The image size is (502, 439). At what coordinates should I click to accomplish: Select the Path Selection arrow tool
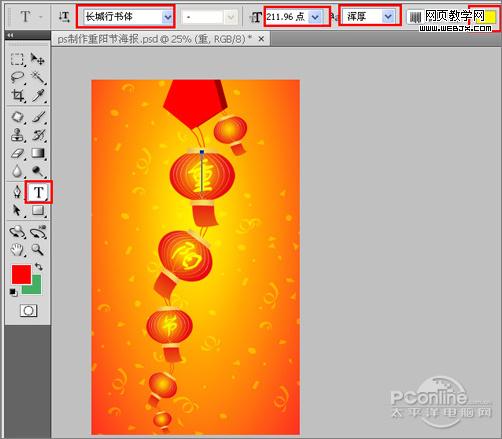click(x=17, y=211)
